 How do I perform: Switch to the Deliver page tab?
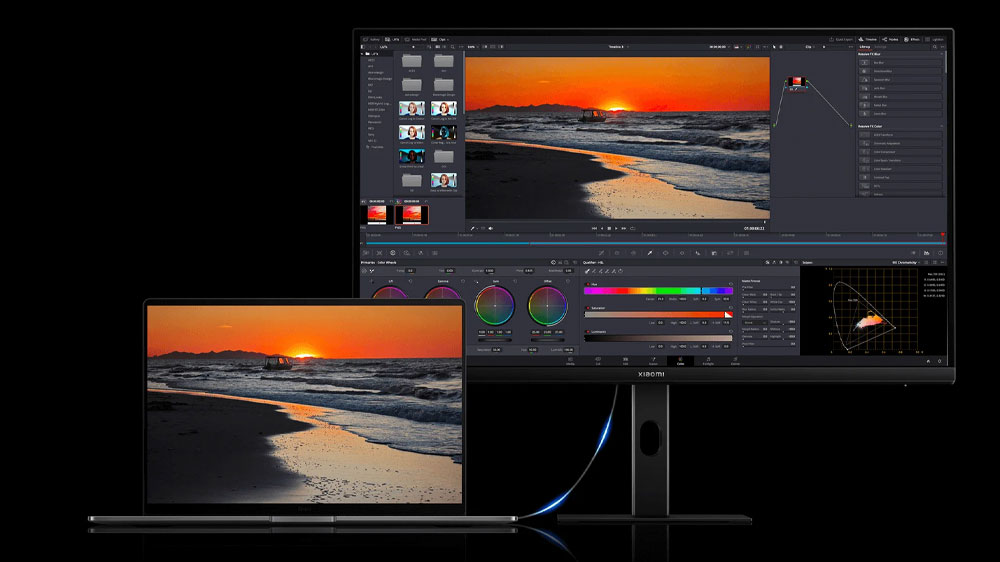pyautogui.click(x=735, y=361)
